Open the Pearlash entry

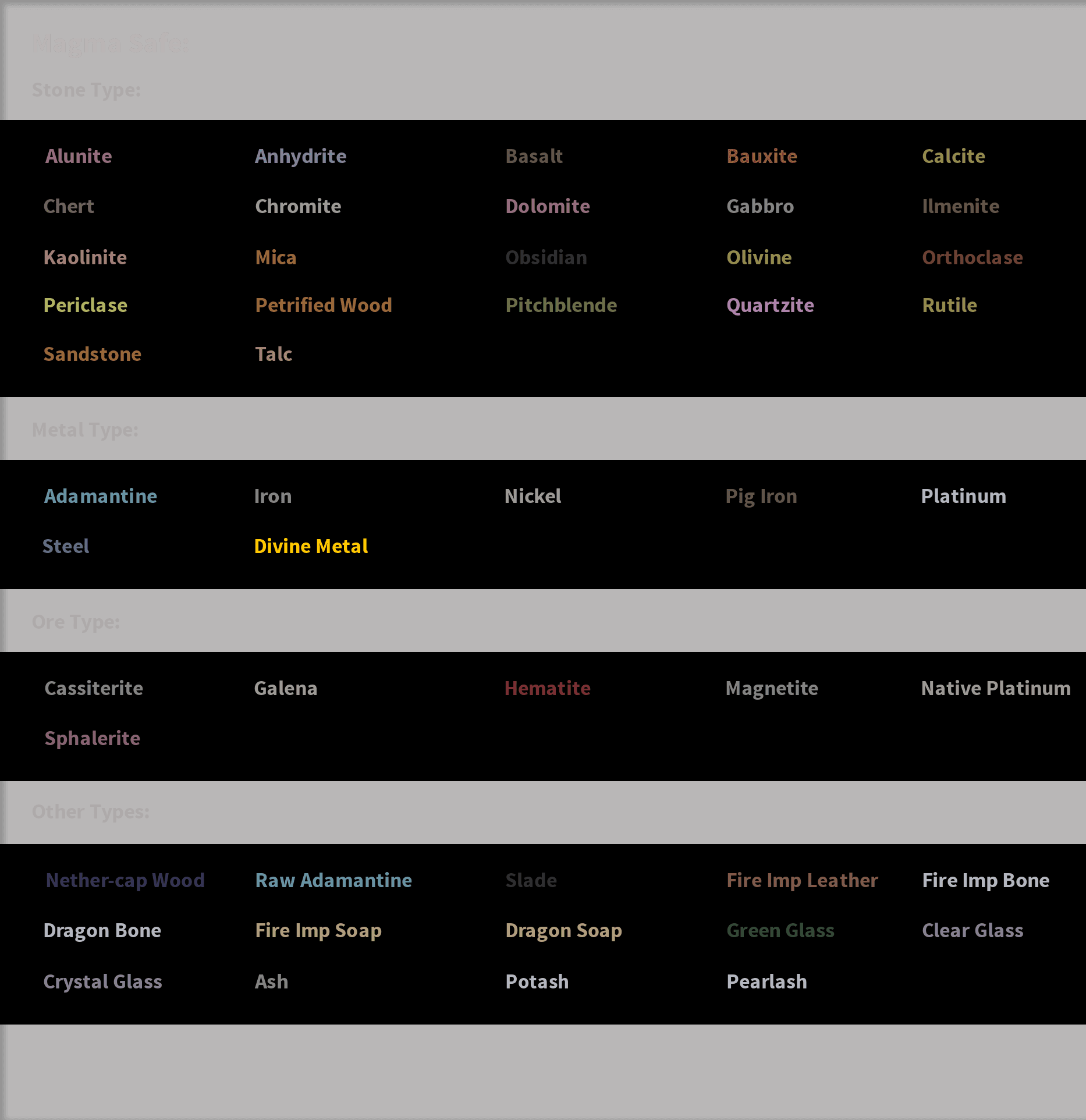pos(766,981)
